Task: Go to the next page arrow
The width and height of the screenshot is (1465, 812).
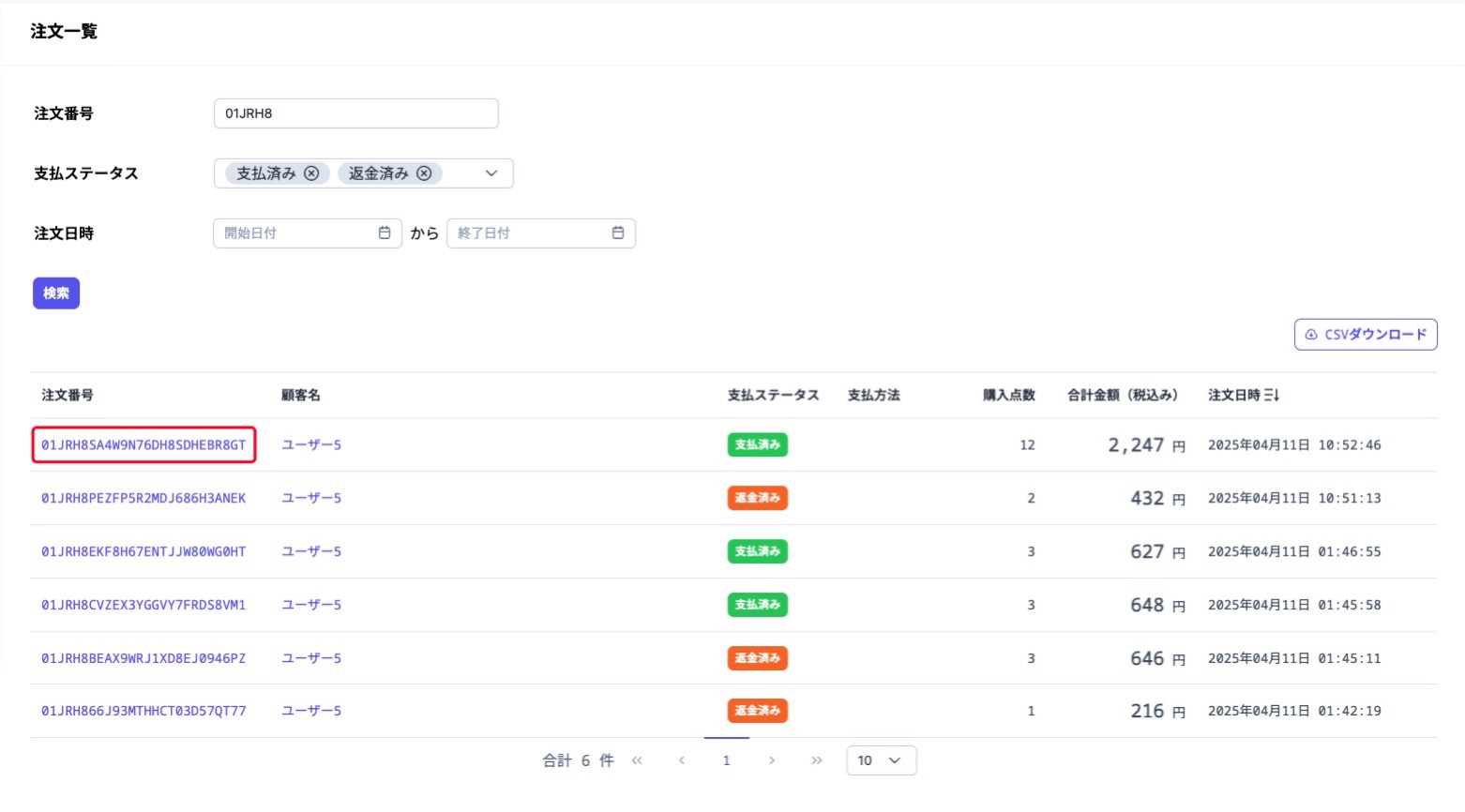Action: coord(772,760)
